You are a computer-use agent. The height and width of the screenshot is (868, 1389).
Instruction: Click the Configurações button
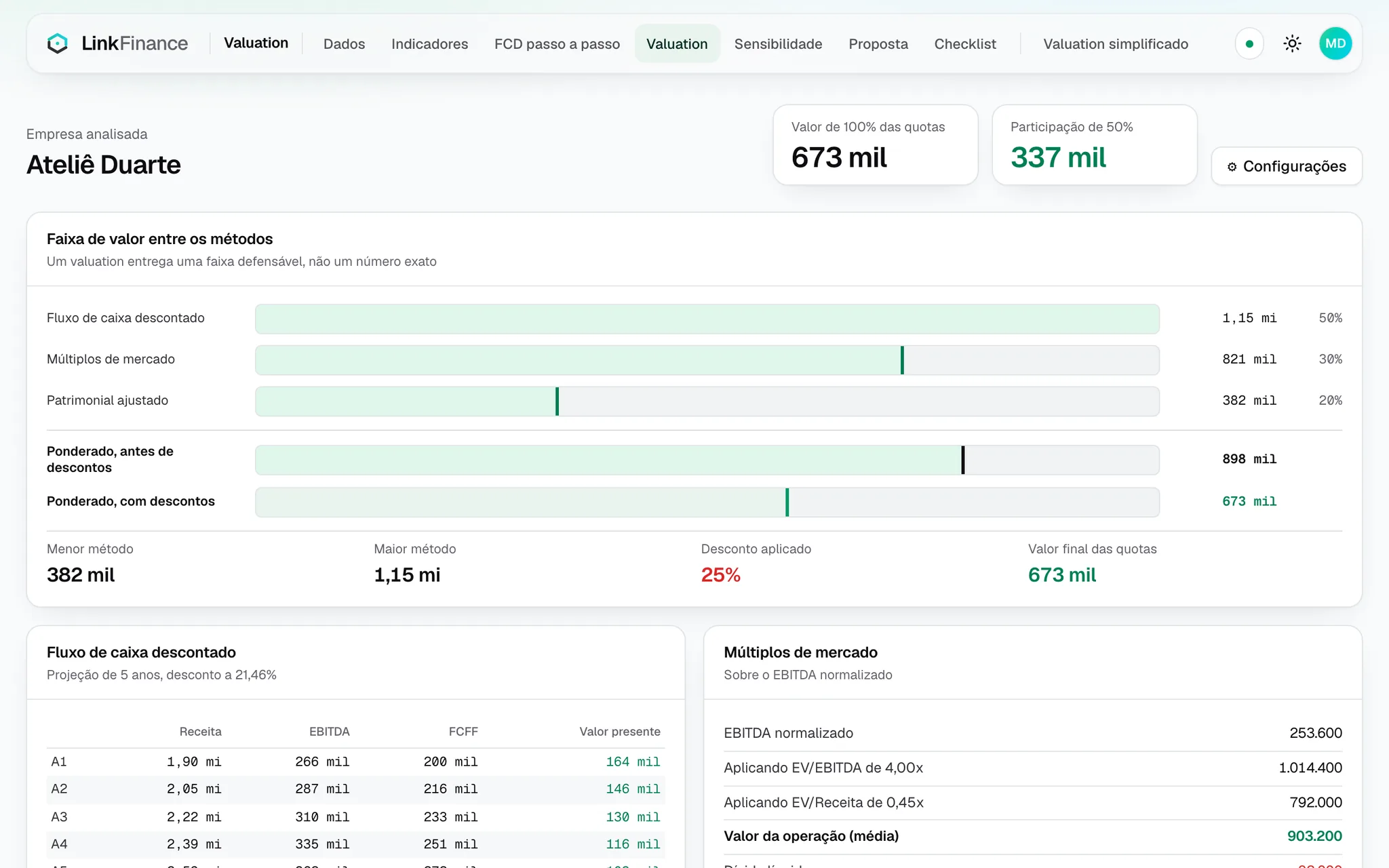click(x=1287, y=166)
